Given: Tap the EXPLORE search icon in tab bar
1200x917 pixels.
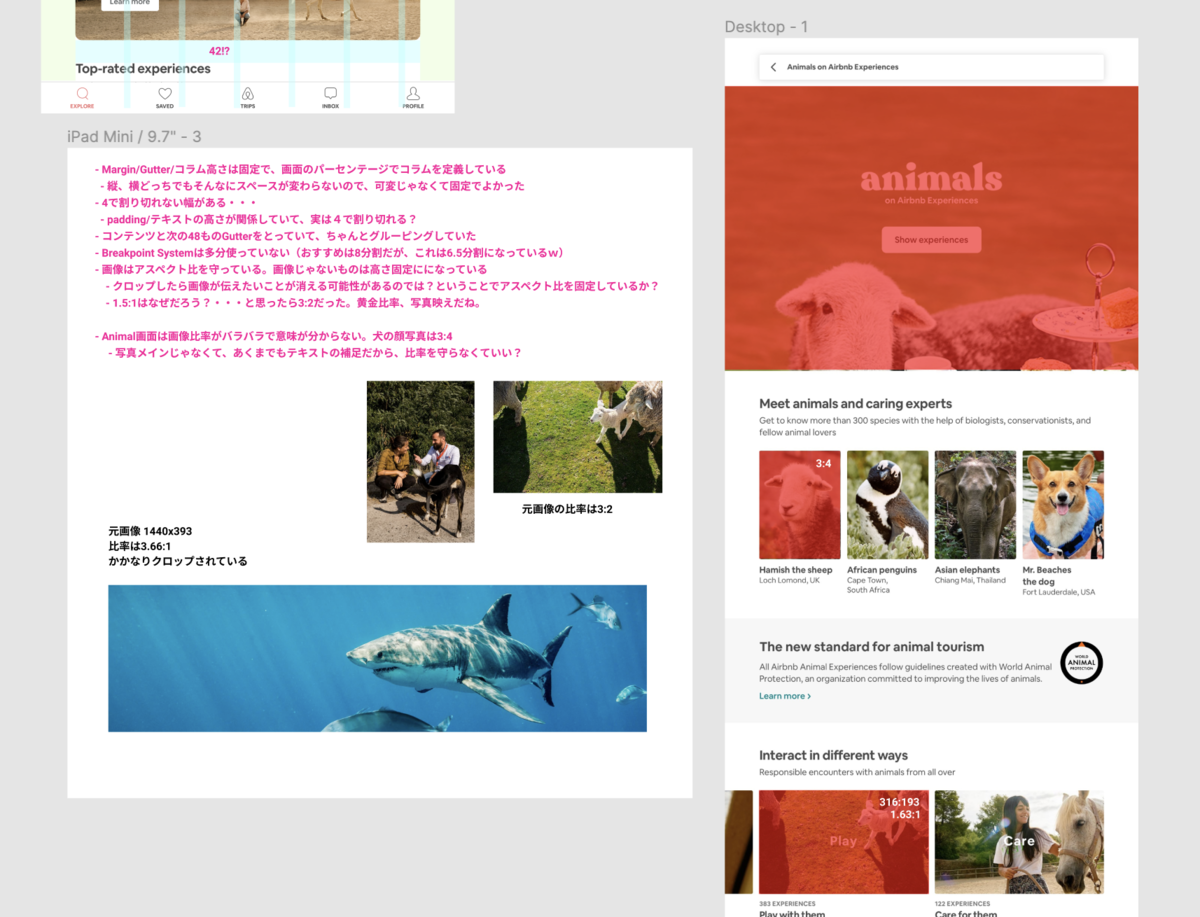Looking at the screenshot, I should pos(82,94).
